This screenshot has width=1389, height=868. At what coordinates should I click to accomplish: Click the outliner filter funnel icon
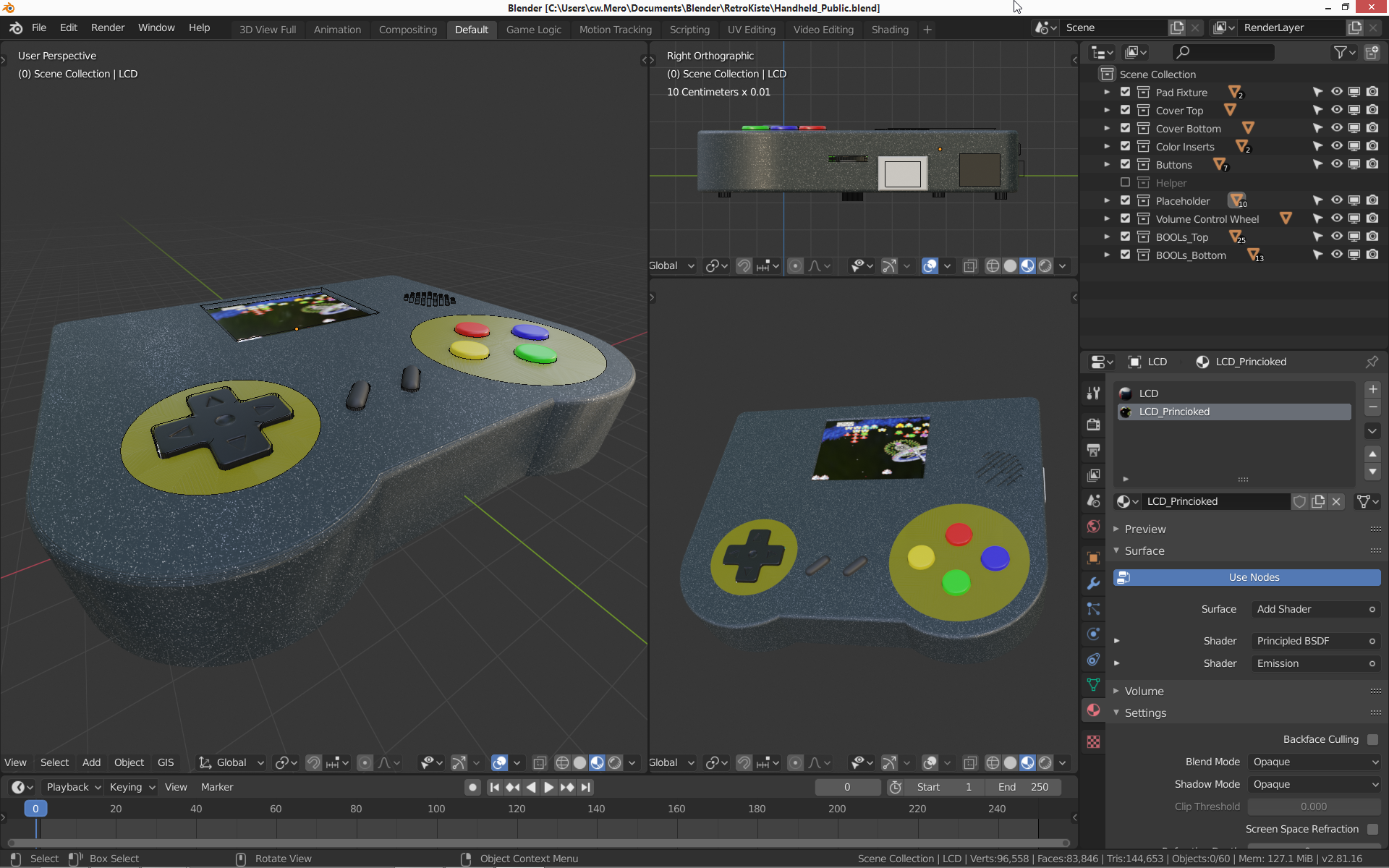tap(1341, 52)
